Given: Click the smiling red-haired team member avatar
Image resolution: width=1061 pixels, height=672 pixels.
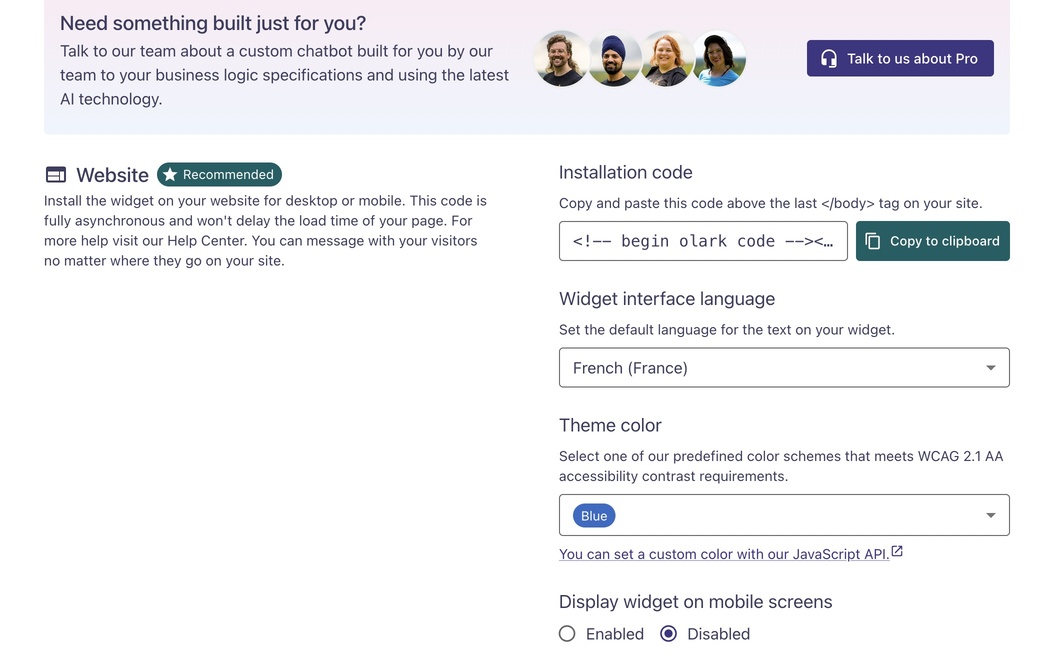Looking at the screenshot, I should [x=667, y=58].
